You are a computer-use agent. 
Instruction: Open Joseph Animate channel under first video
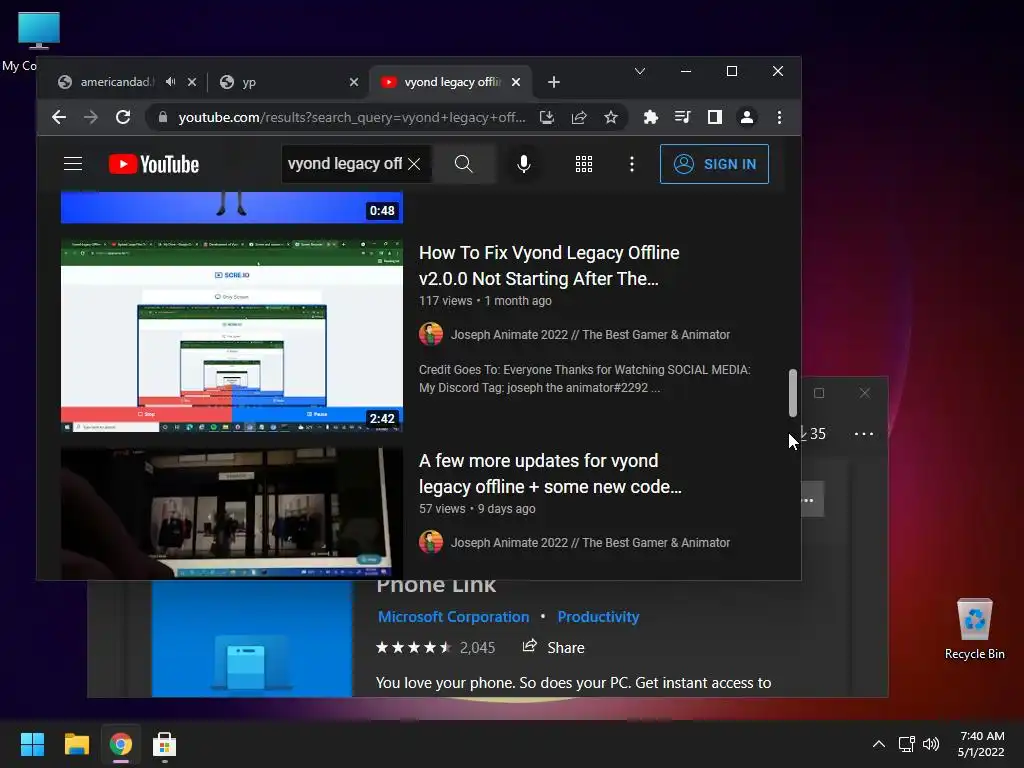tap(590, 335)
